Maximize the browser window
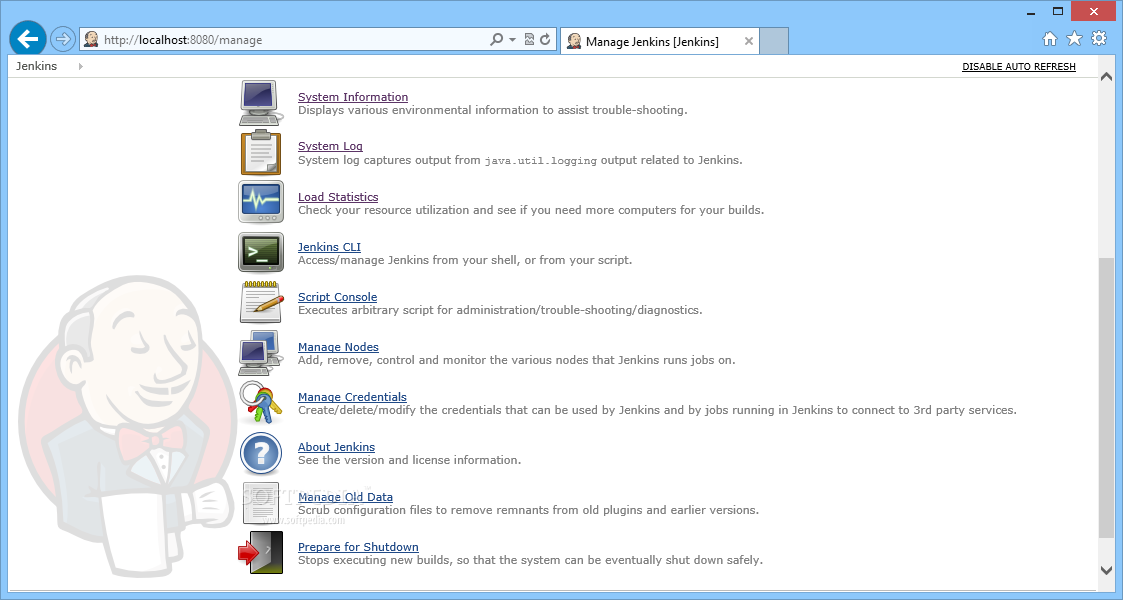Screen dimensions: 1123x600 coord(1058,11)
